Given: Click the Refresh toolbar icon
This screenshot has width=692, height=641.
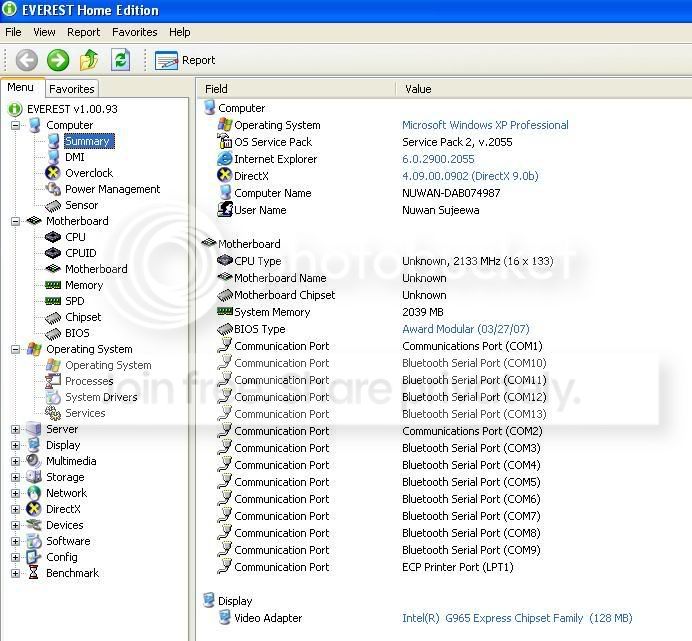Looking at the screenshot, I should pyautogui.click(x=120, y=60).
